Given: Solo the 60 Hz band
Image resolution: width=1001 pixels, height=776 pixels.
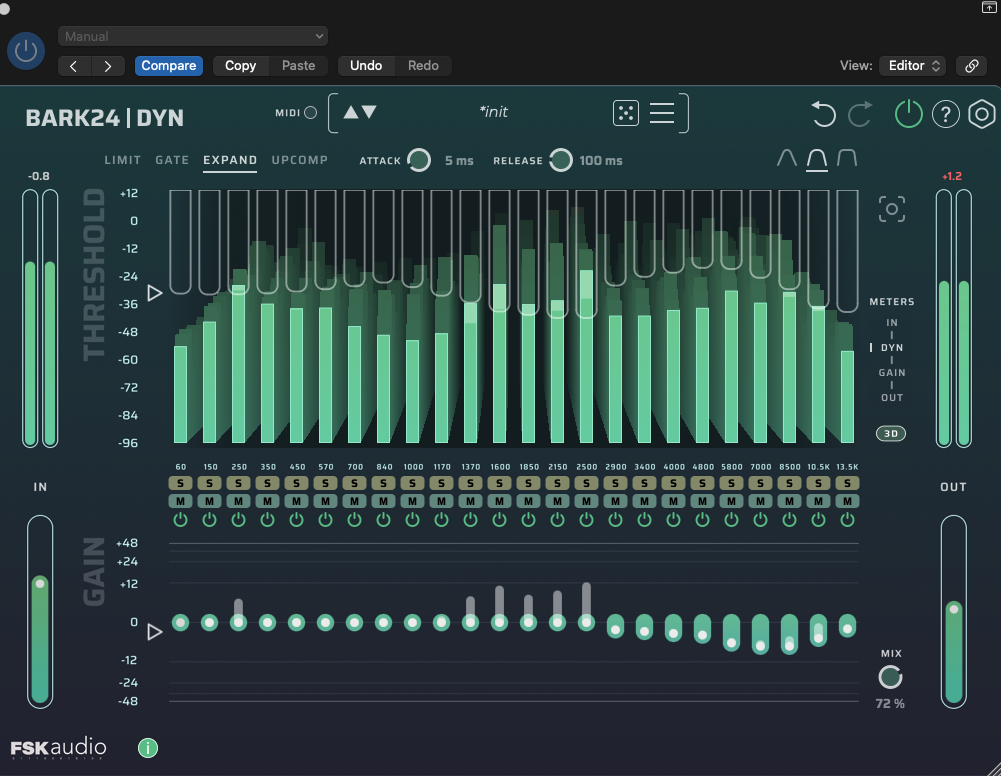Looking at the screenshot, I should click(181, 483).
